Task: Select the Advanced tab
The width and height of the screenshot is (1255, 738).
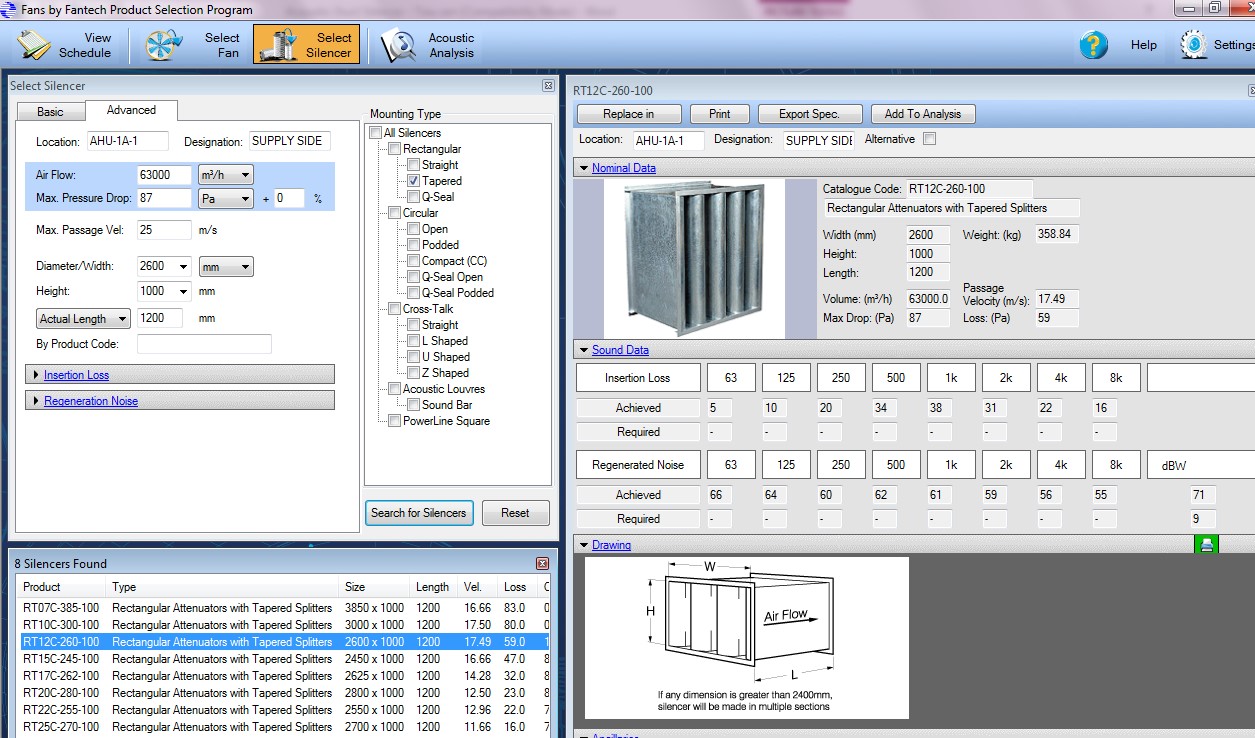Action: [x=131, y=110]
